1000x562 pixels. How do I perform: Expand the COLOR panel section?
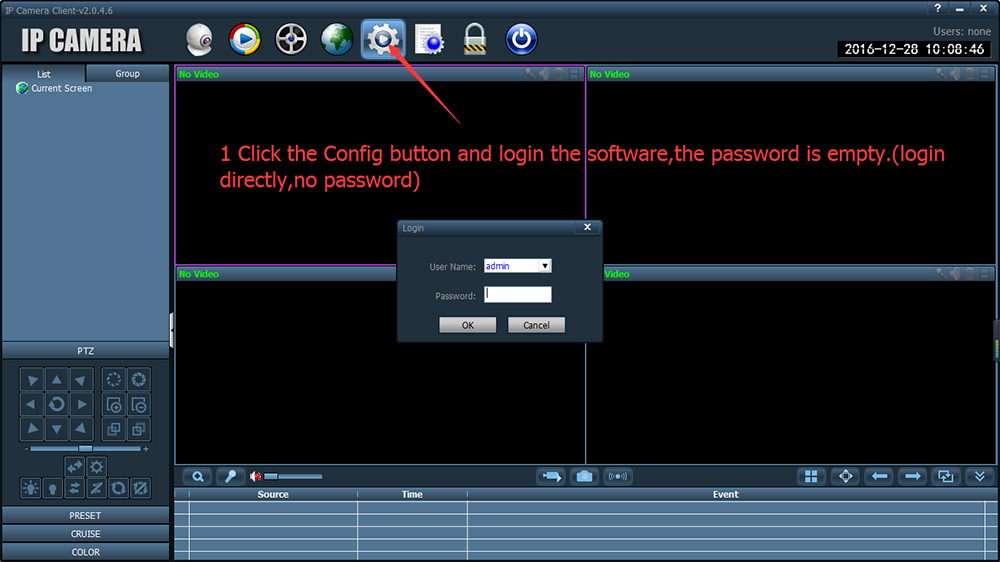85,552
